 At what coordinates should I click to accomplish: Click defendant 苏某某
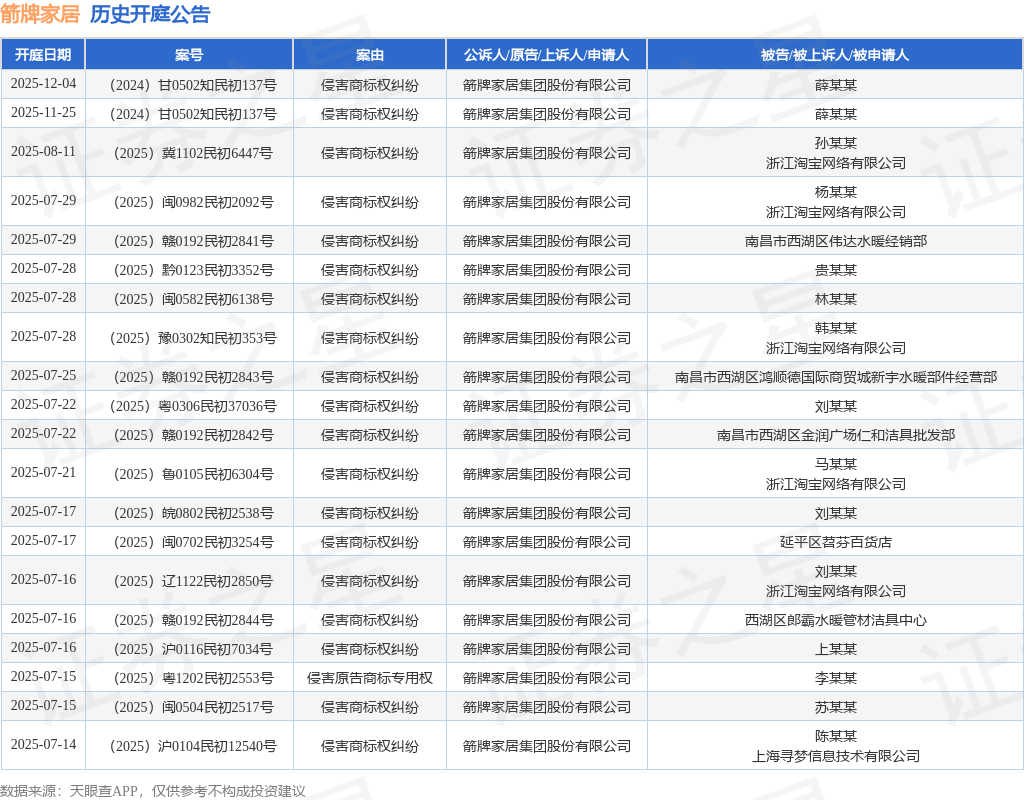click(x=835, y=707)
